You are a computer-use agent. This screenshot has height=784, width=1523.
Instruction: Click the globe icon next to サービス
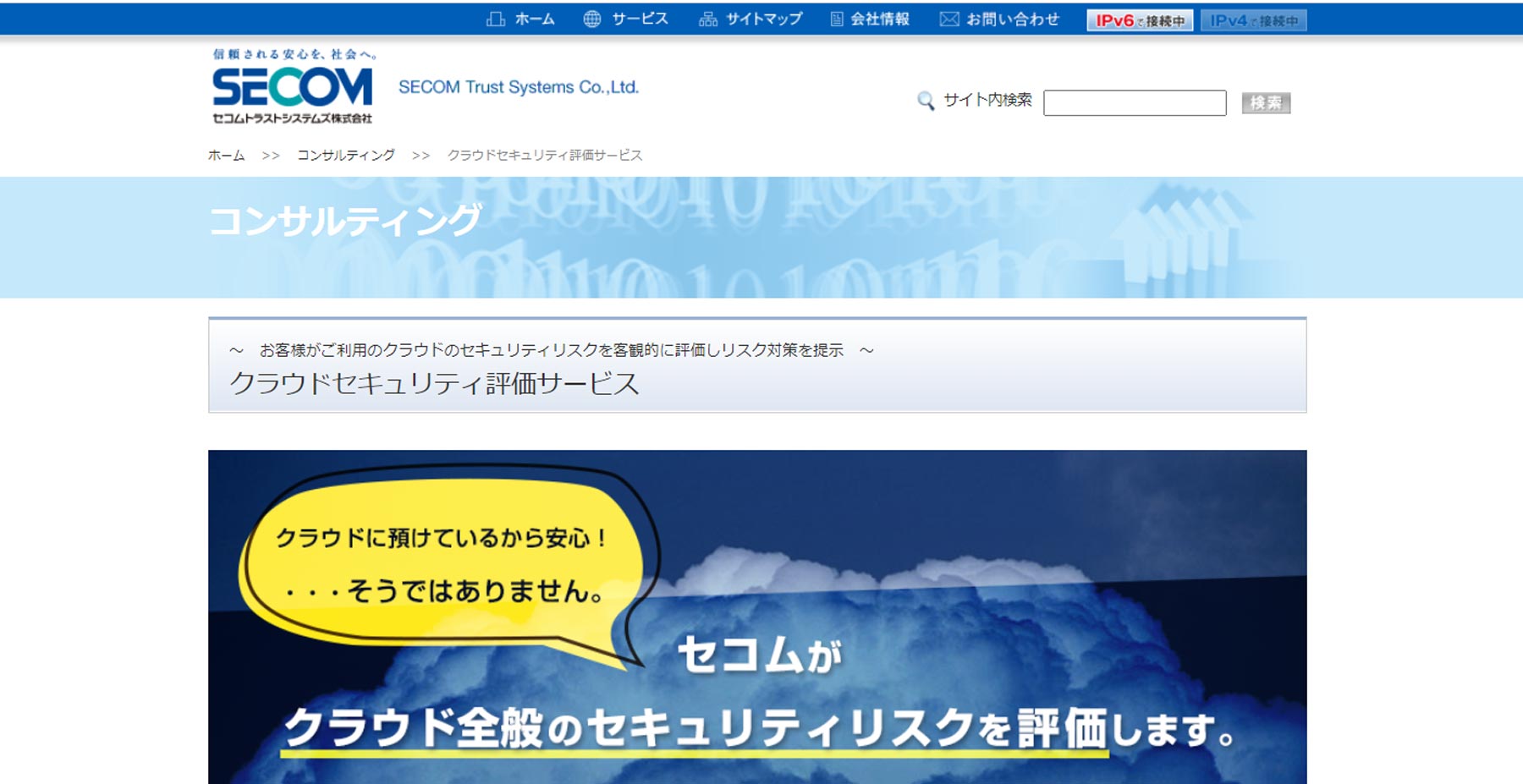coord(592,19)
